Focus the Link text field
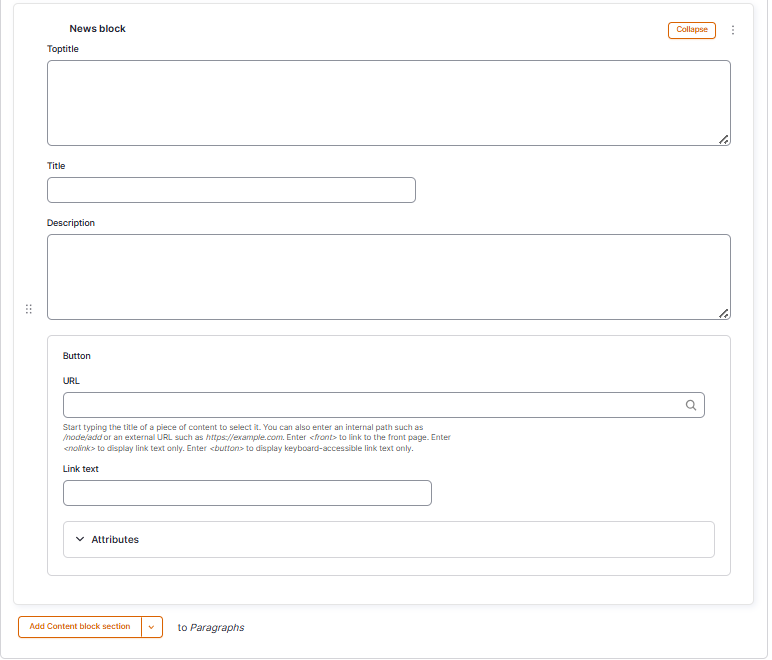Screen dimensions: 772x660 [x=247, y=493]
